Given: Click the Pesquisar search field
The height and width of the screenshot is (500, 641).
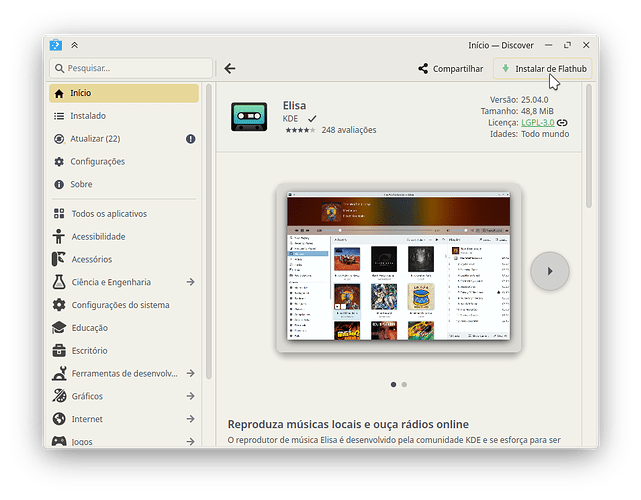Looking at the screenshot, I should [131, 68].
